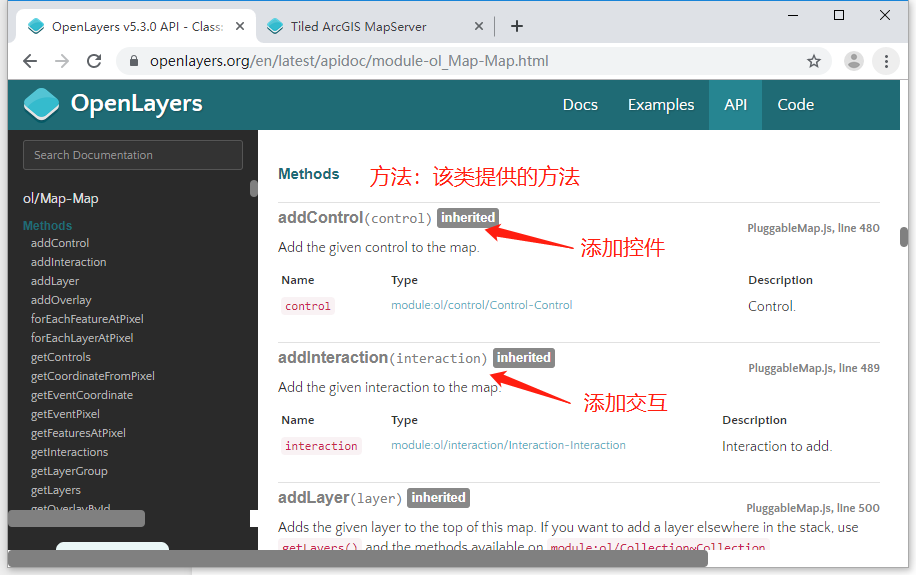The width and height of the screenshot is (916, 575).
Task: Bookmark this page with star icon
Action: (814, 61)
